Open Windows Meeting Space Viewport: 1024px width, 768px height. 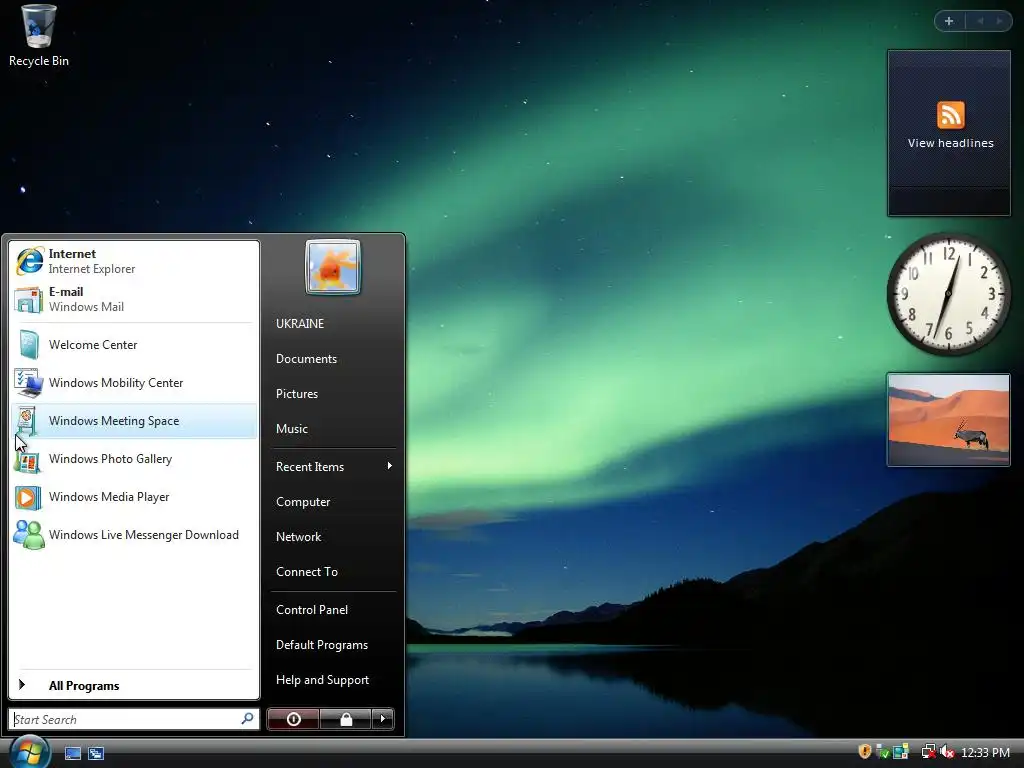pos(134,421)
